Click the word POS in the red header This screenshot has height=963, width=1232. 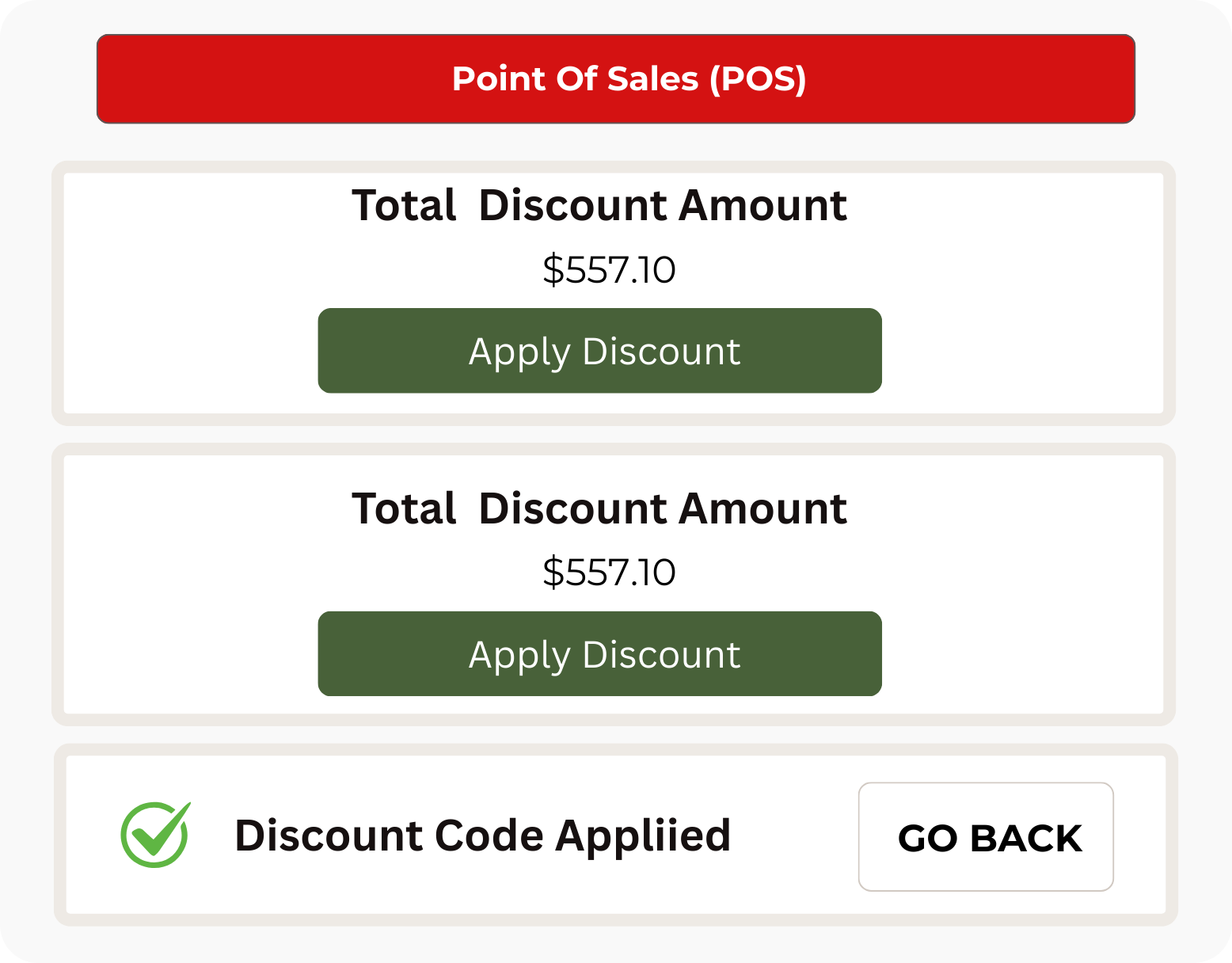[x=758, y=79]
